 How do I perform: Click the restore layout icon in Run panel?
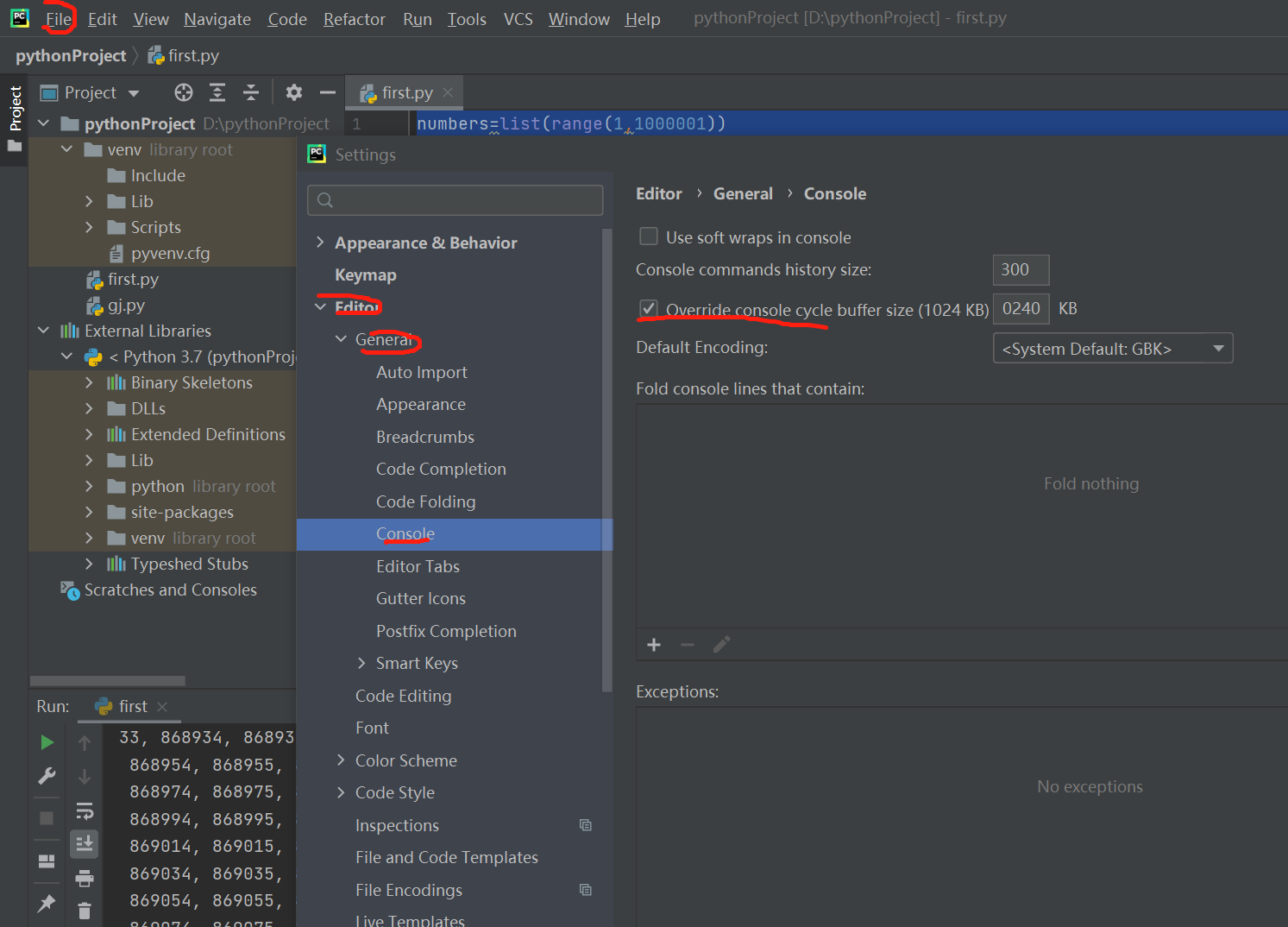[47, 861]
